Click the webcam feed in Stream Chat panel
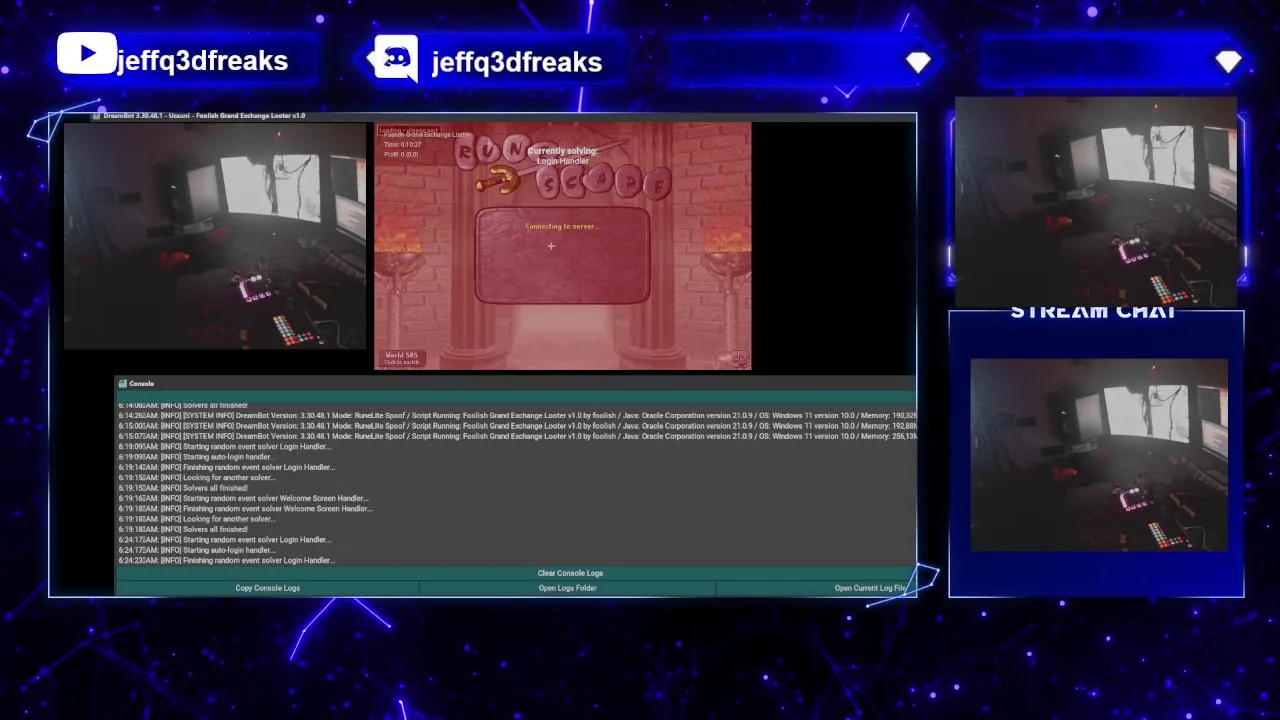 click(1099, 455)
